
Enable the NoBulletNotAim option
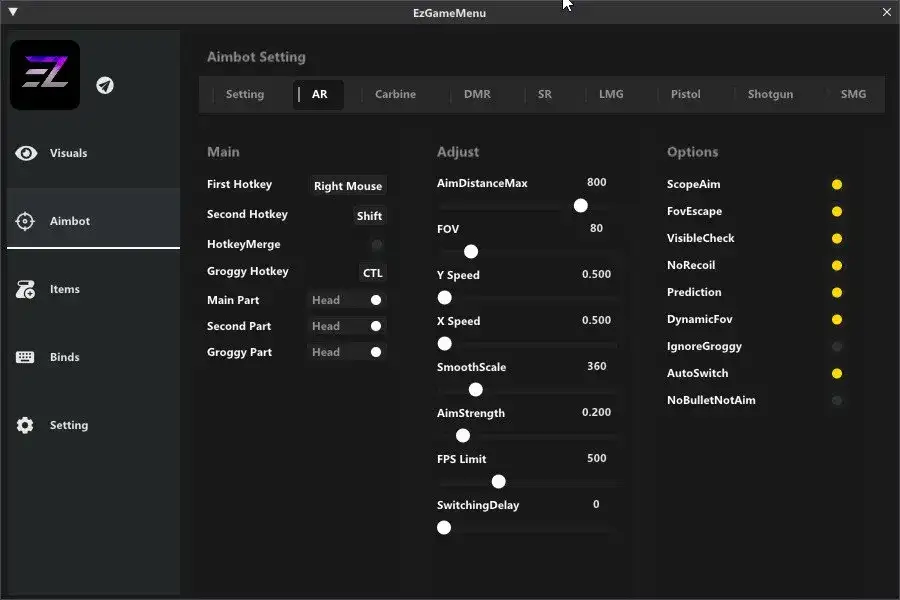coord(836,401)
